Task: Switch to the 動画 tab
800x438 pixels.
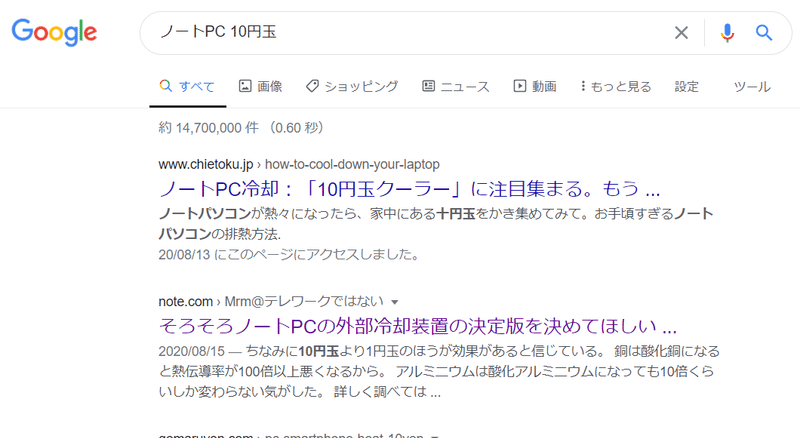Action: (535, 86)
